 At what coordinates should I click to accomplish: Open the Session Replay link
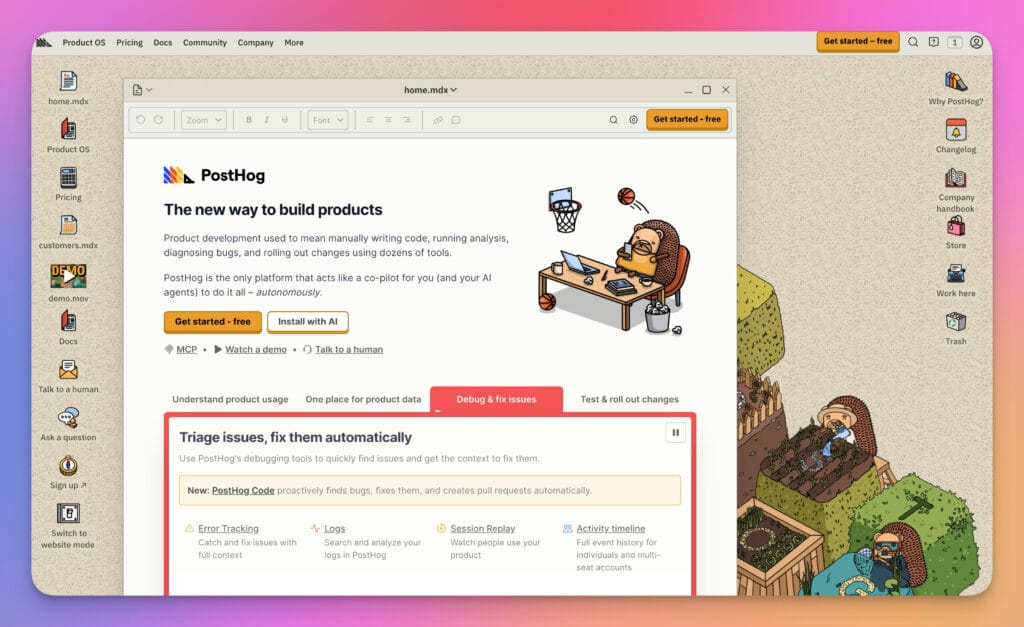click(482, 528)
